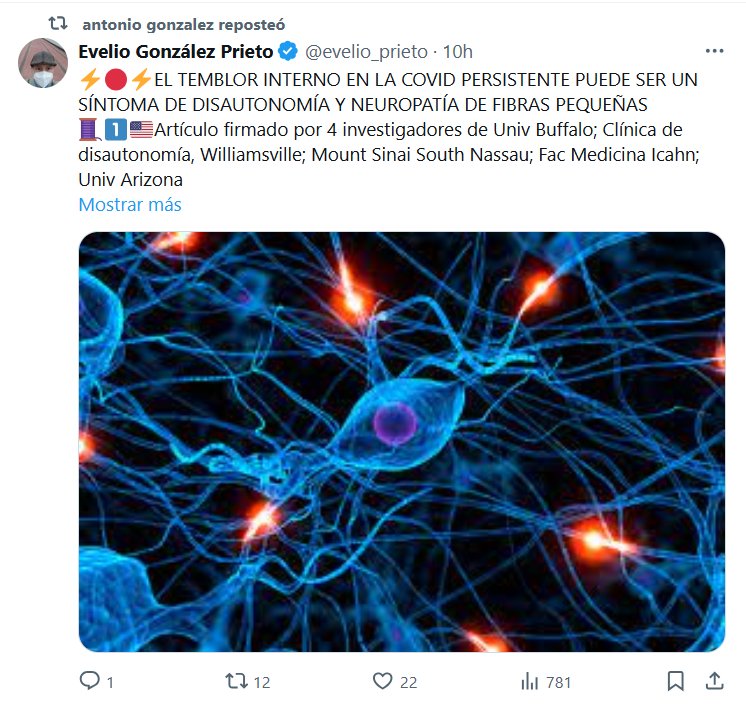
Task: Open Evelio González Prieto's profile picture
Action: (43, 63)
